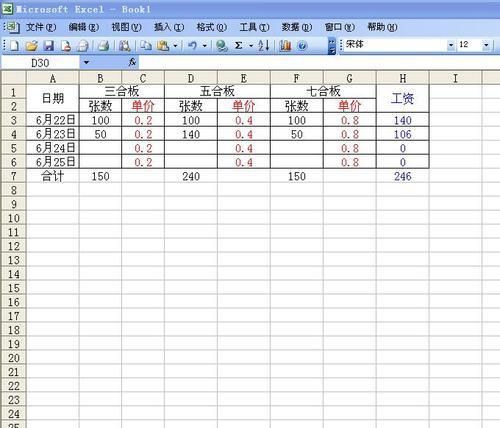Click the binoculars research icon

tap(125, 45)
